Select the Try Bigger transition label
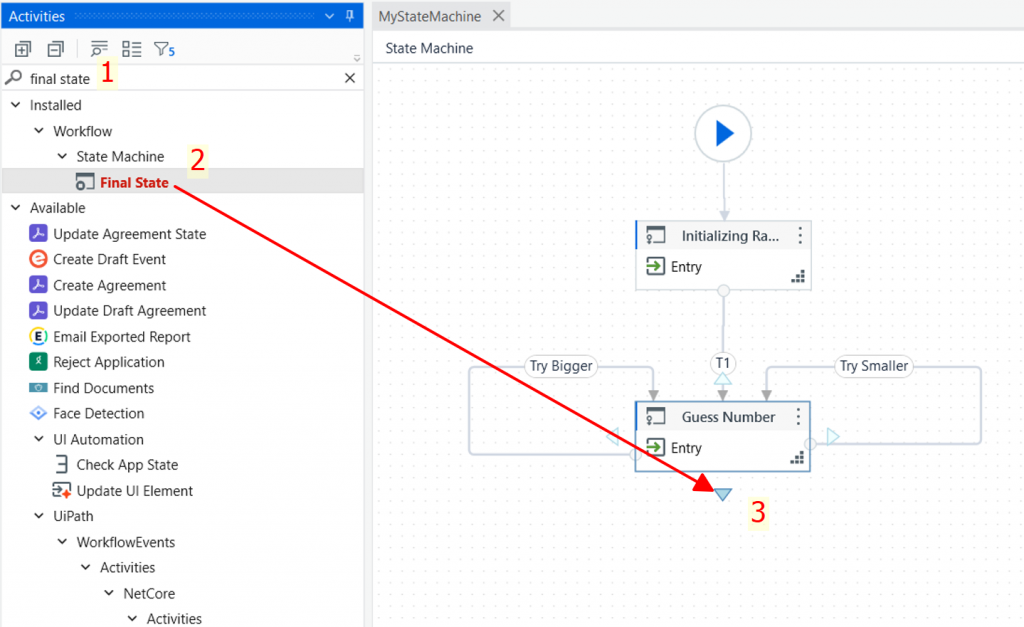Viewport: 1024px width, 627px height. (x=561, y=366)
